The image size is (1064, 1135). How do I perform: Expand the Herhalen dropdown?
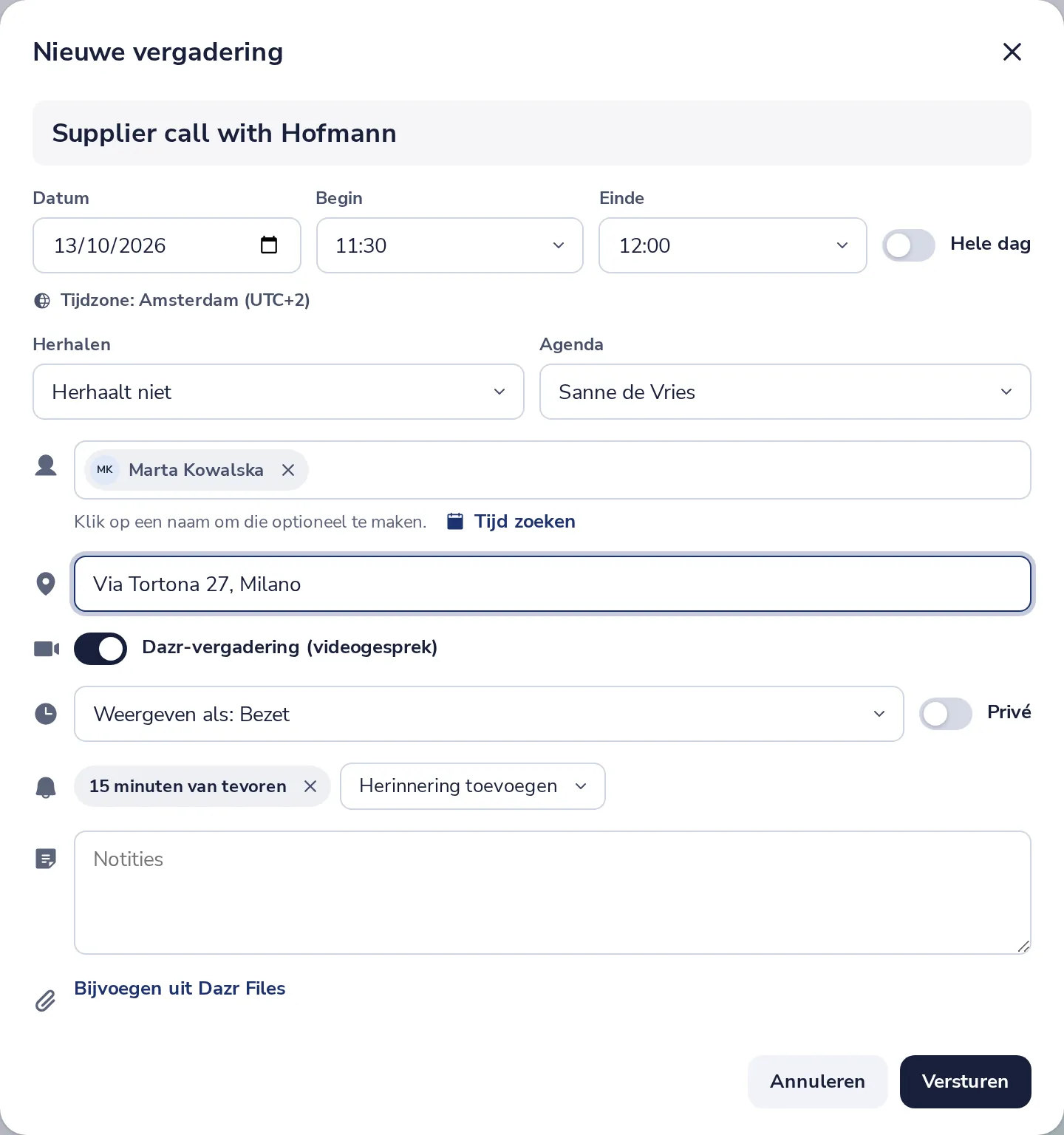pos(279,392)
